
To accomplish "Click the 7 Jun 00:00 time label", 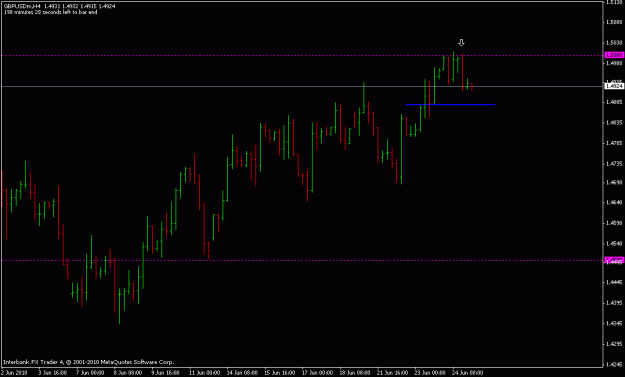I will (x=90, y=373).
